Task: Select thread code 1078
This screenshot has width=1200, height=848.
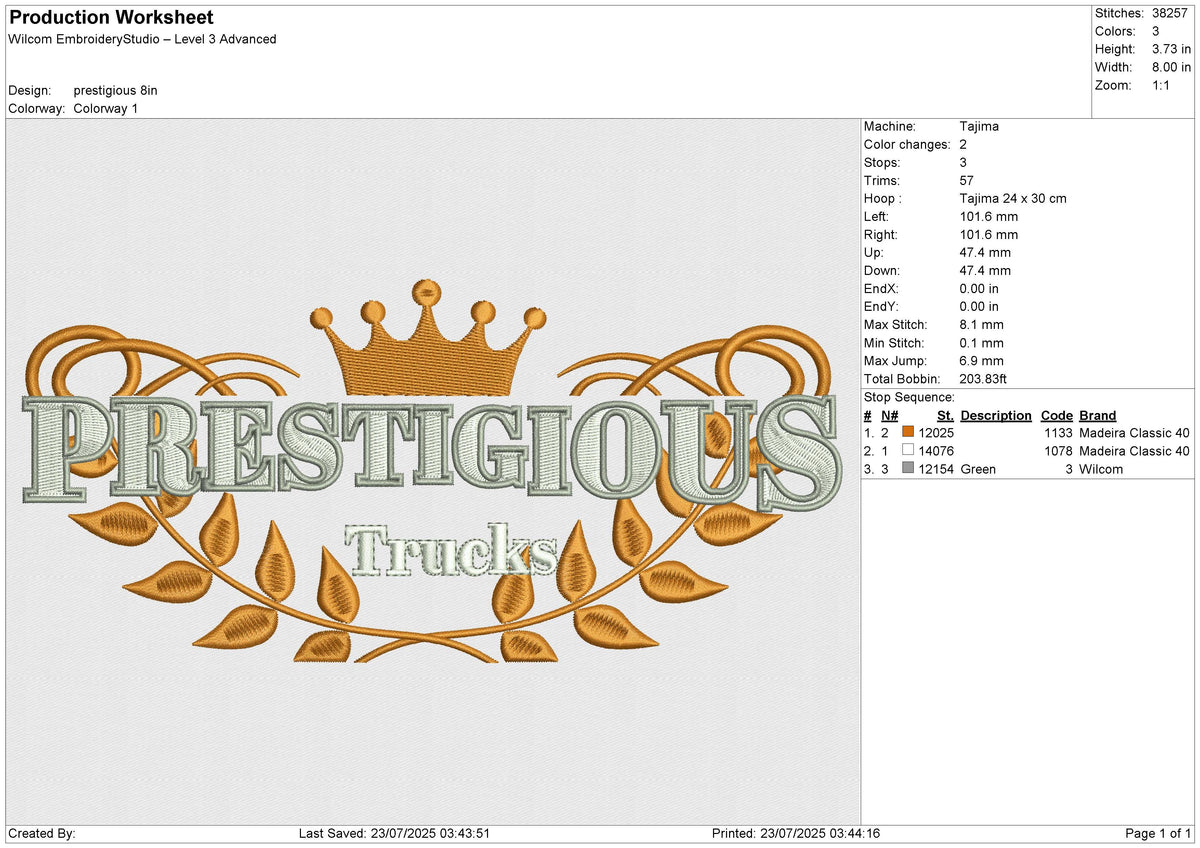Action: (x=1059, y=451)
